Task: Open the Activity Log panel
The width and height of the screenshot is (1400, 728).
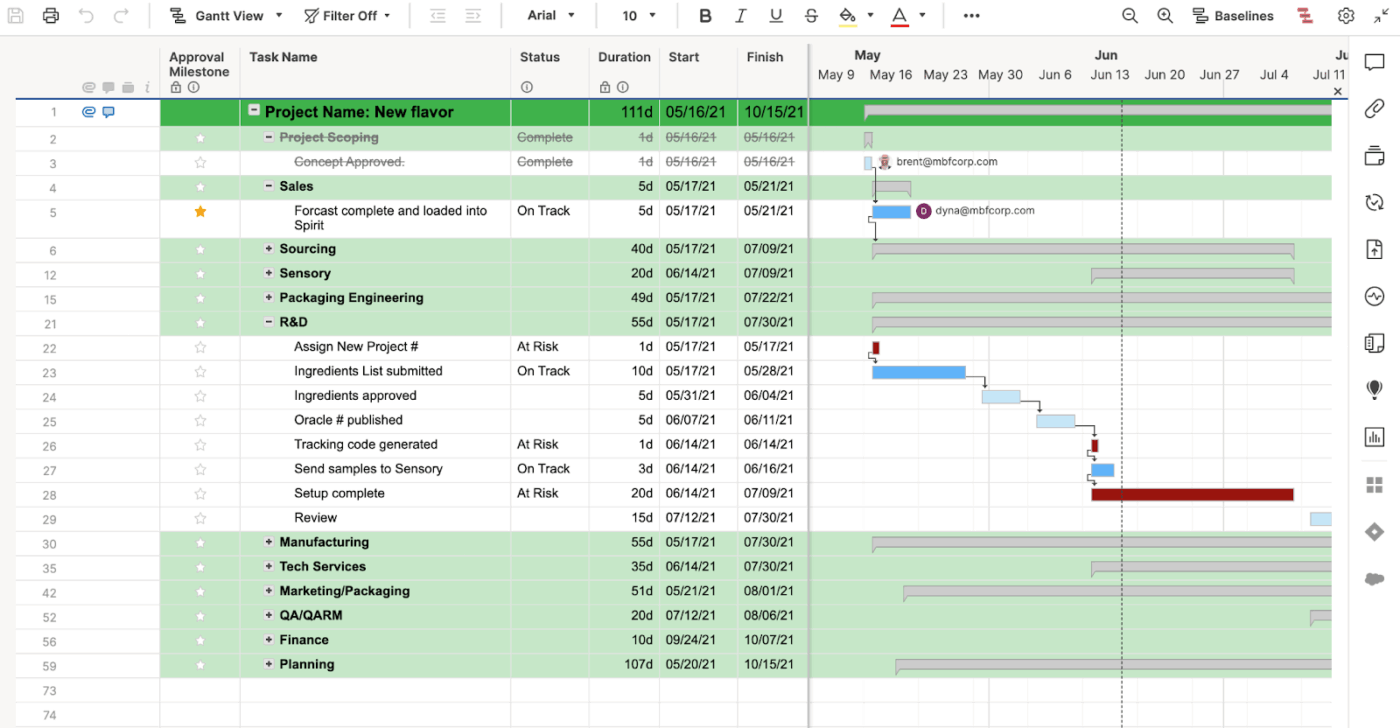Action: pyautogui.click(x=1375, y=296)
